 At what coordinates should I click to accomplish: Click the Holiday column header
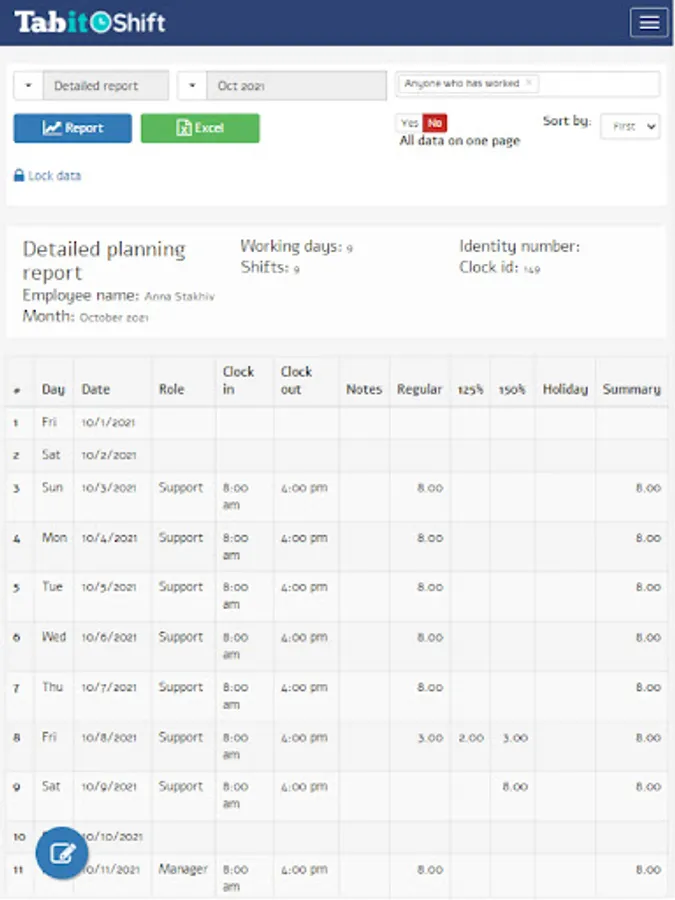(565, 389)
